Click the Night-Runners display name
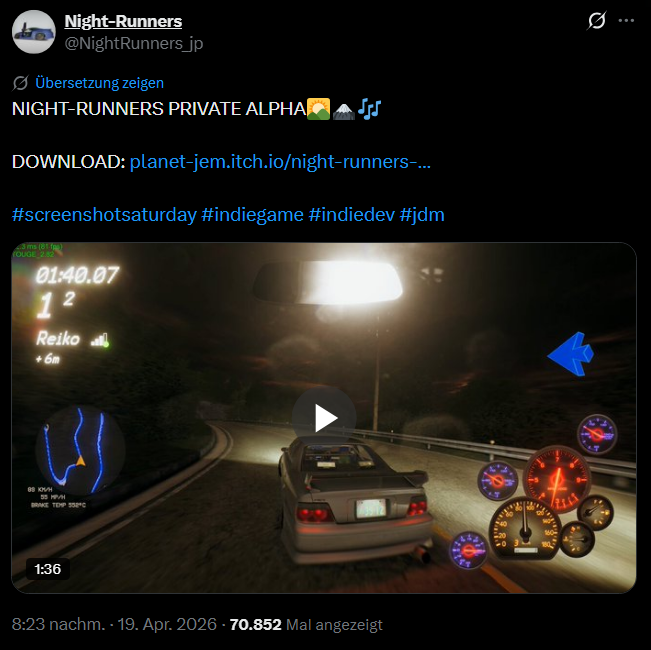 coord(123,21)
